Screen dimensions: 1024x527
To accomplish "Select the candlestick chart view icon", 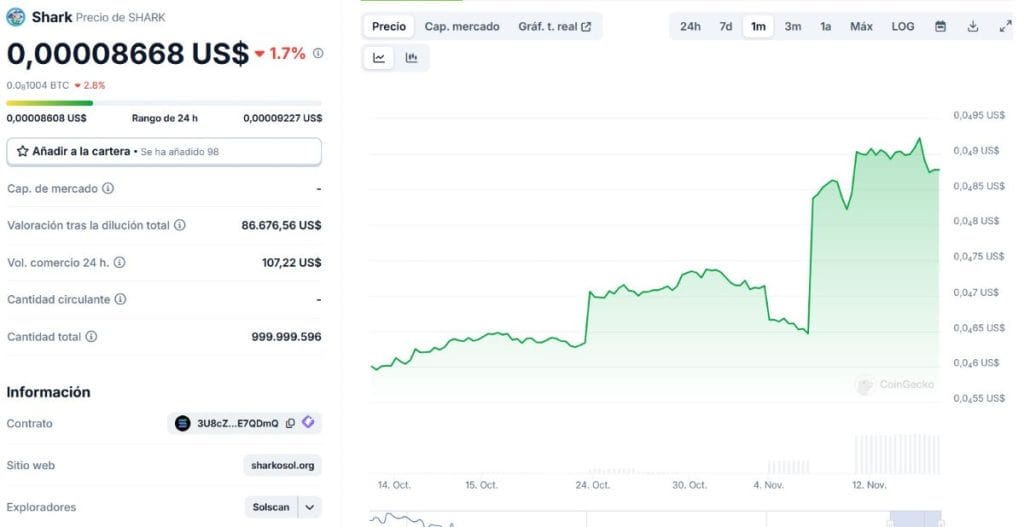I will 411,58.
